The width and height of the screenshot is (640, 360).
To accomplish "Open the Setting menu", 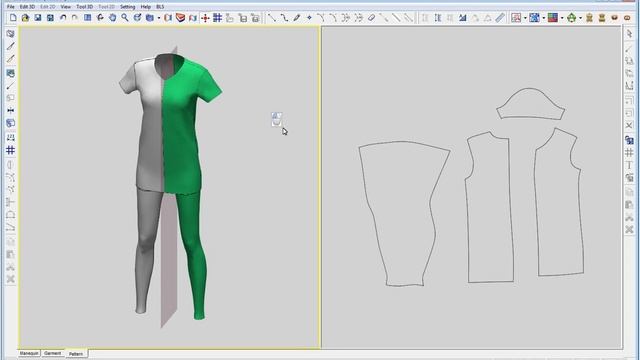I will coord(127,7).
